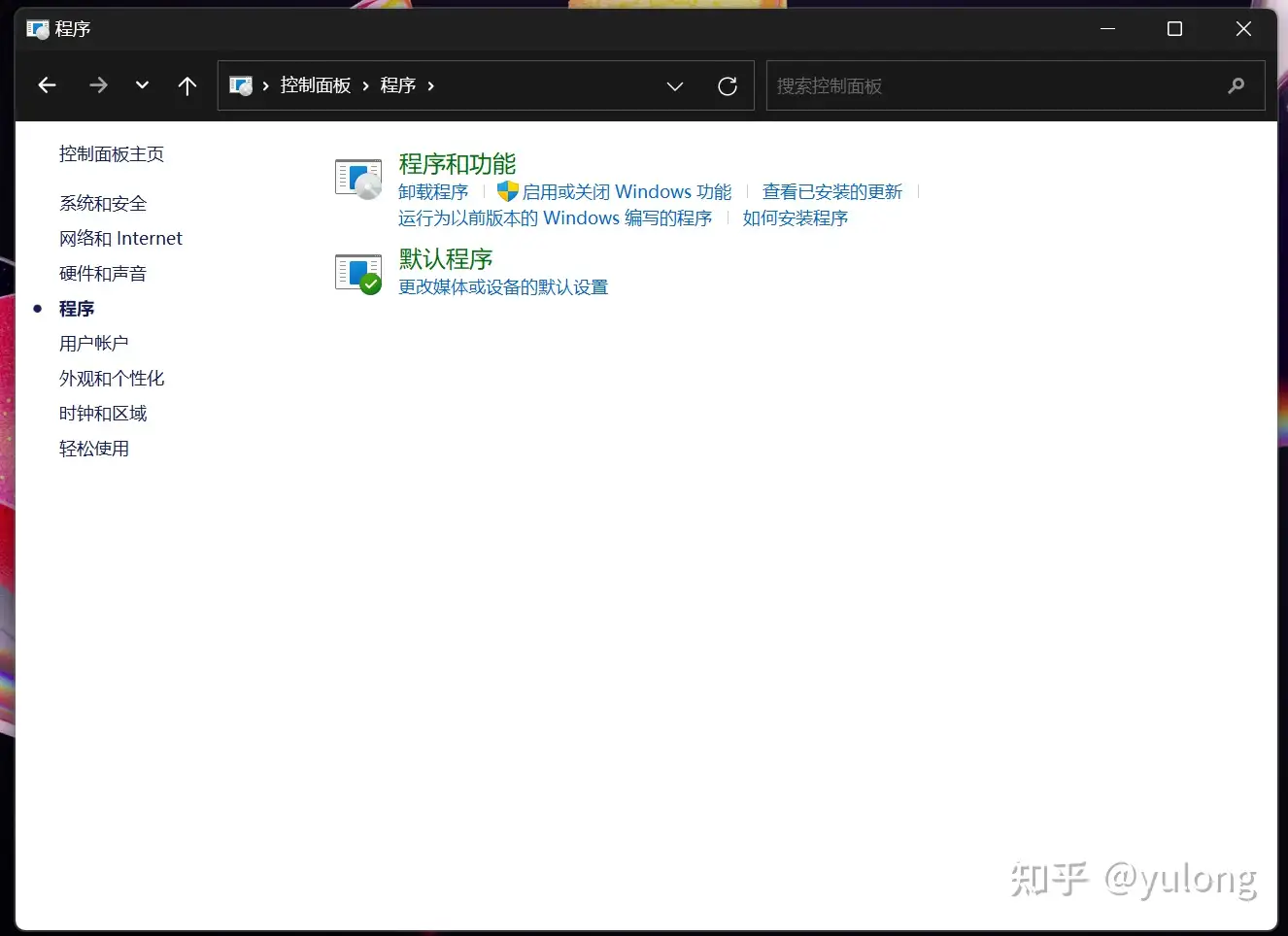Expand chevron after 程序 in breadcrumb
Screen dimensions: 1288x936
pyautogui.click(x=430, y=85)
